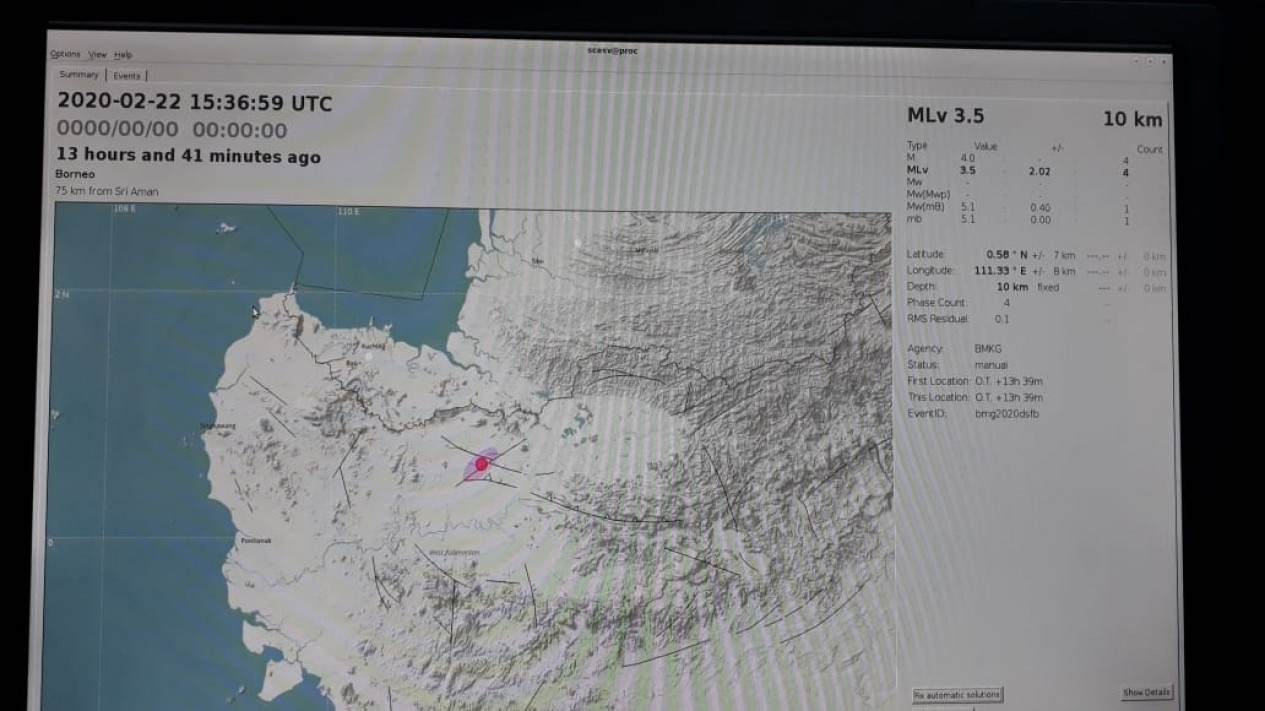Click the Agency value BMKG

click(x=987, y=349)
